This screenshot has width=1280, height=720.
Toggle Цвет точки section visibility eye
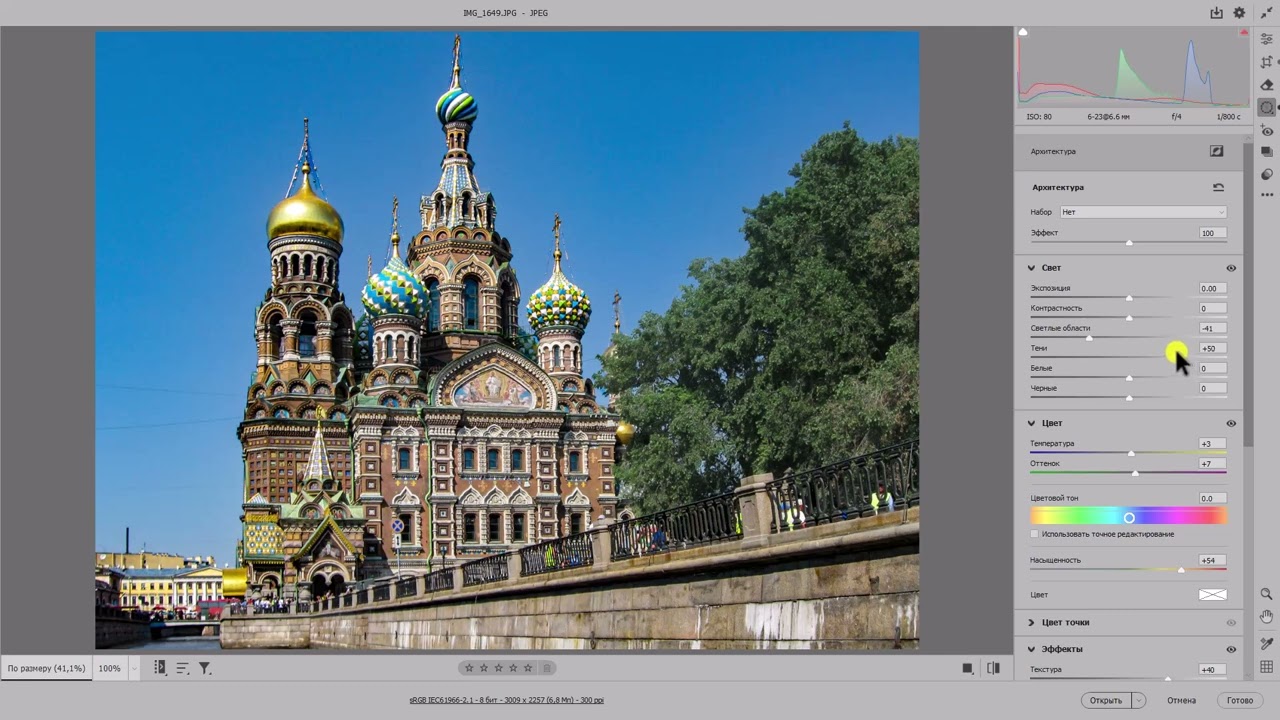point(1231,622)
